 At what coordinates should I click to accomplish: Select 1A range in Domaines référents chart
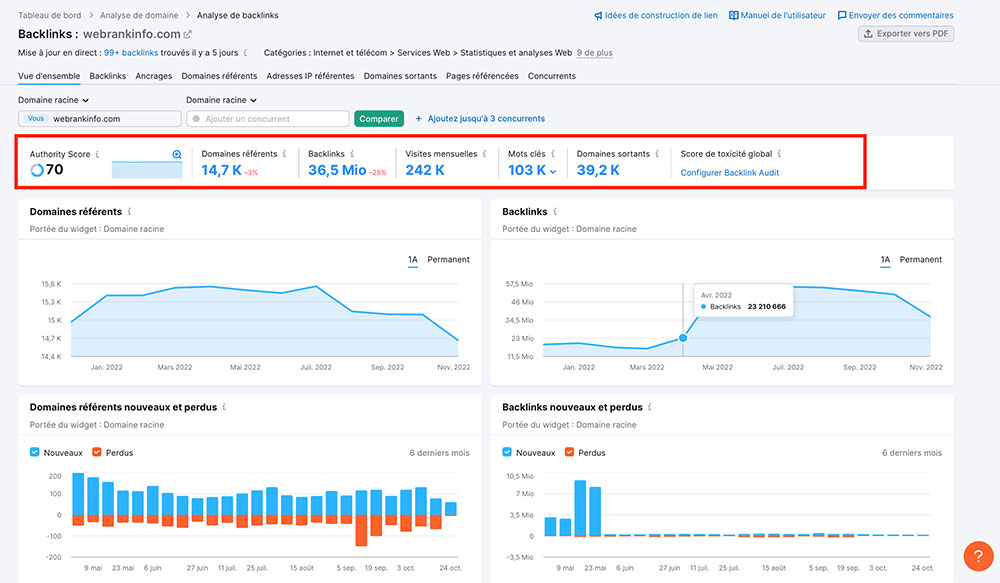tap(413, 260)
